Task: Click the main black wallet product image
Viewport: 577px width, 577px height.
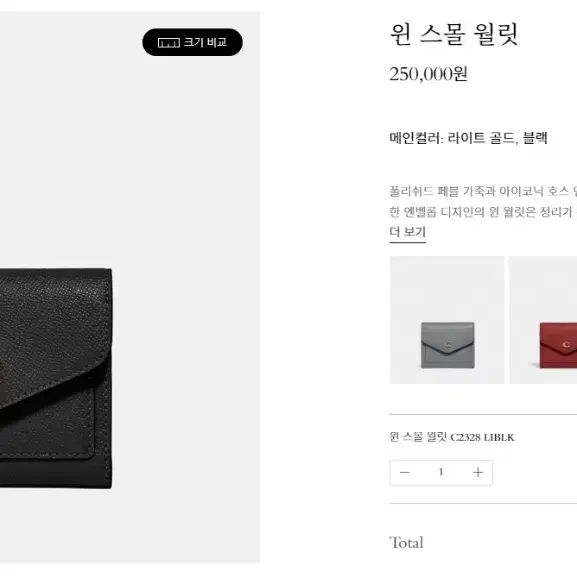Action: tap(56, 378)
